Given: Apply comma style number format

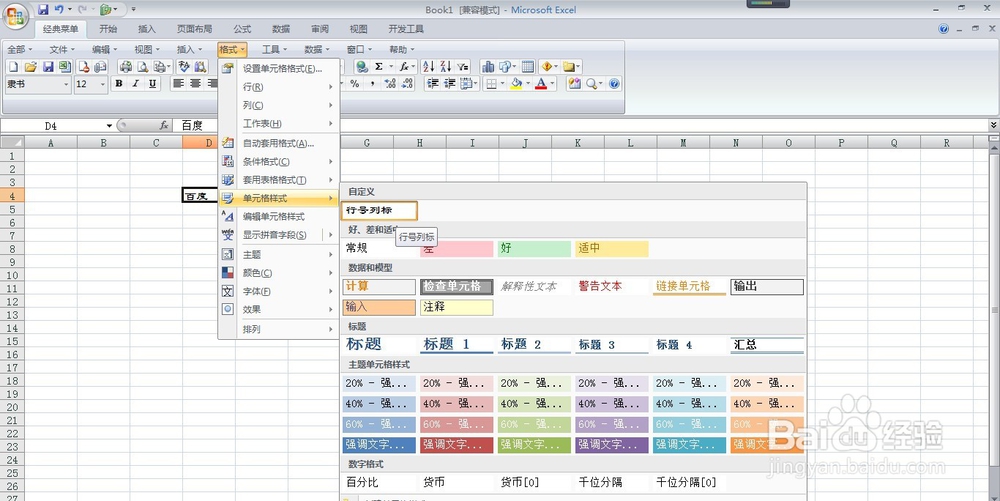Looking at the screenshot, I should (x=372, y=84).
